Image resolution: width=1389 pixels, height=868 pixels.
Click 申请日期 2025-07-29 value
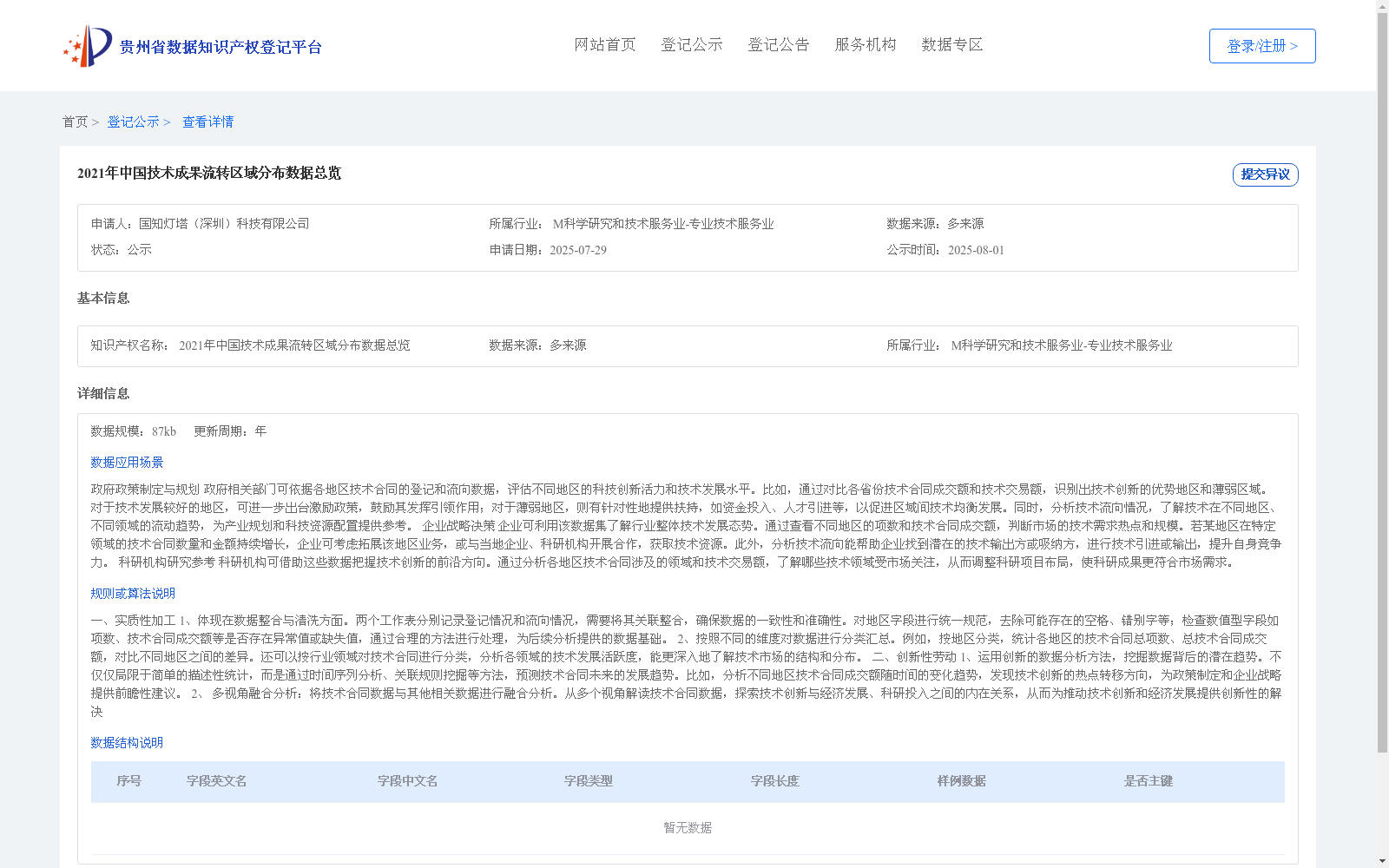(578, 250)
